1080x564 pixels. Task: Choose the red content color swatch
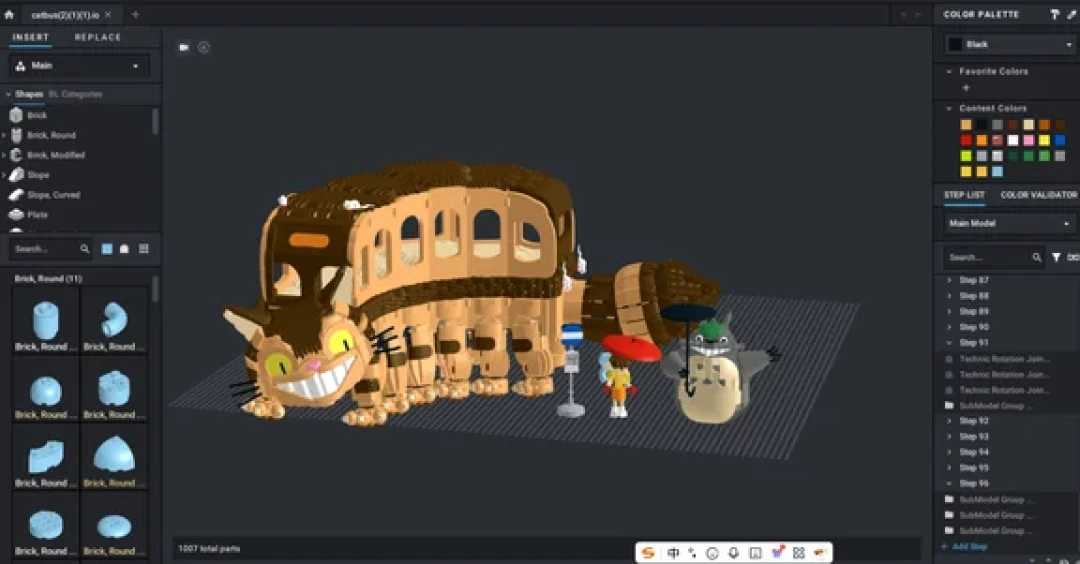tap(966, 140)
